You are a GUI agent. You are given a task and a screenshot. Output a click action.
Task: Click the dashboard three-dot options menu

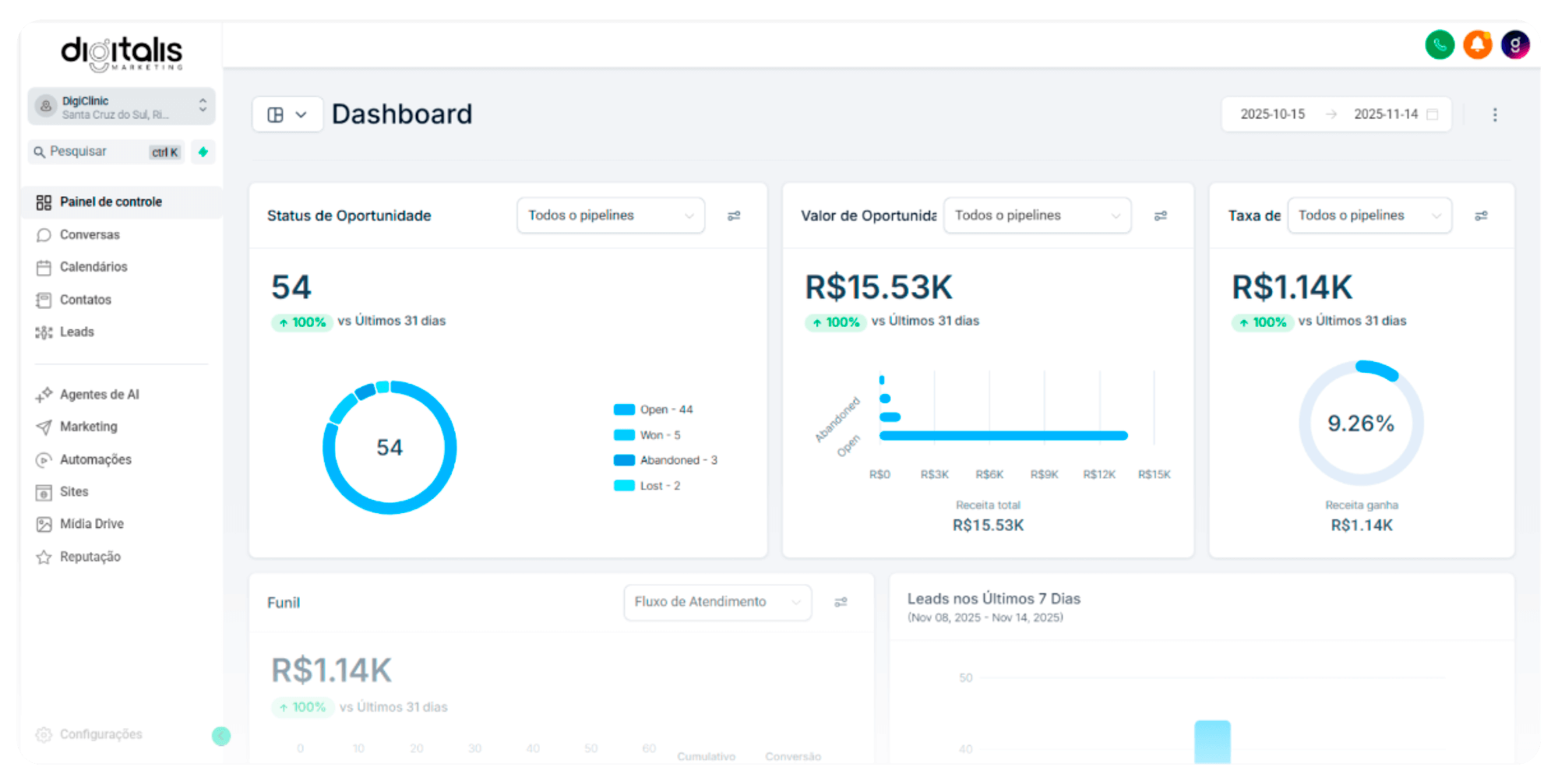coord(1494,114)
